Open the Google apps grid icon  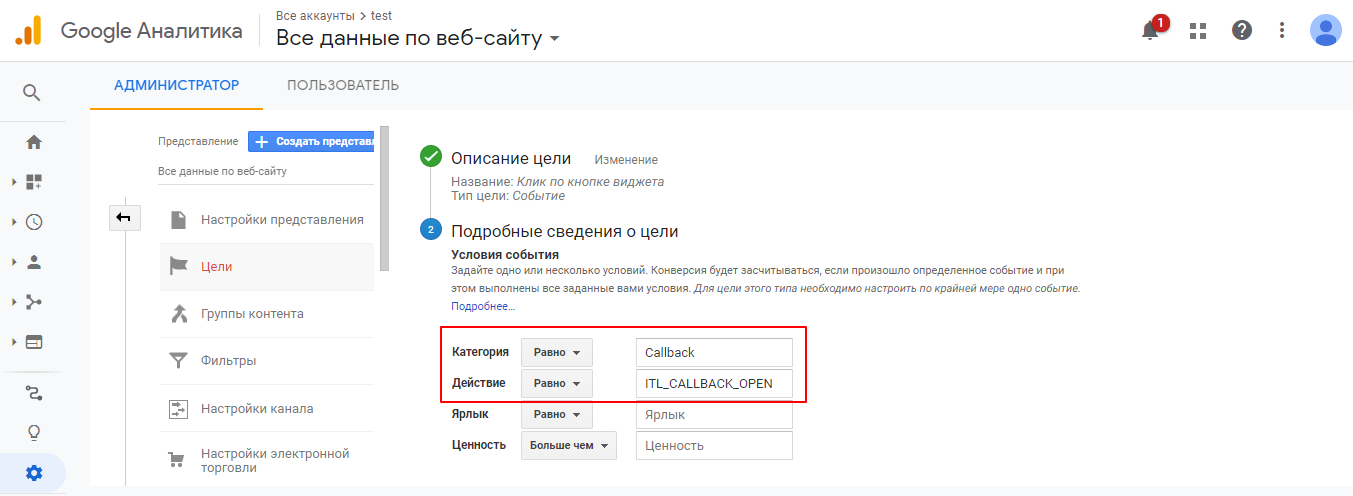coord(1198,31)
